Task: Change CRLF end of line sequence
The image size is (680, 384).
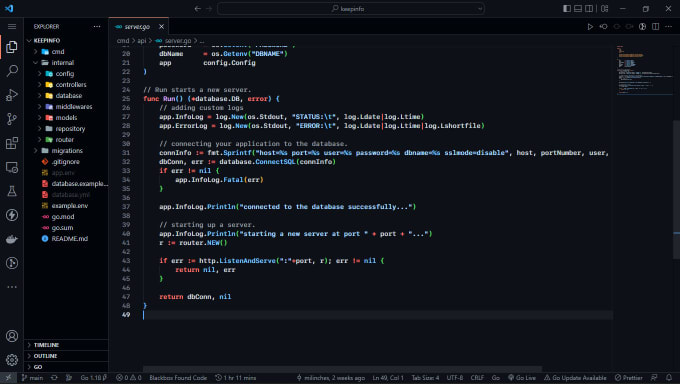Action: pyautogui.click(x=477, y=378)
